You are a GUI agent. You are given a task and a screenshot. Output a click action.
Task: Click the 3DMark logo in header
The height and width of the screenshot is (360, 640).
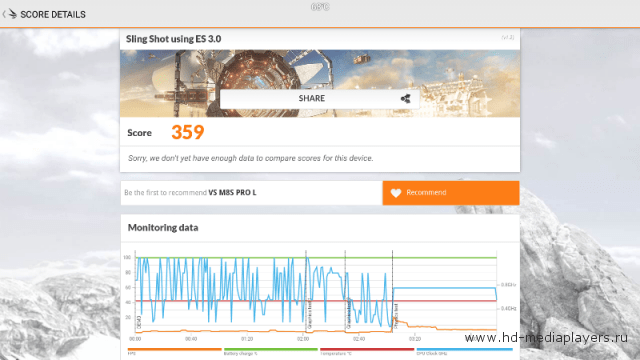pyautogui.click(x=13, y=14)
